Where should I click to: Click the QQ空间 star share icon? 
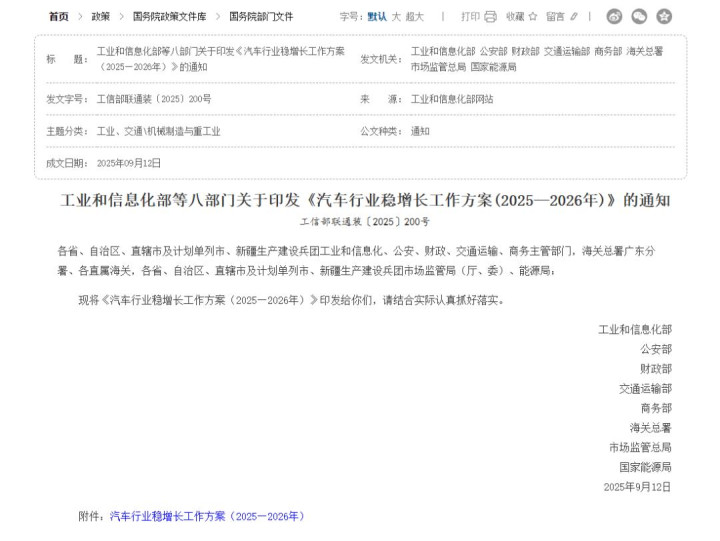[x=664, y=17]
